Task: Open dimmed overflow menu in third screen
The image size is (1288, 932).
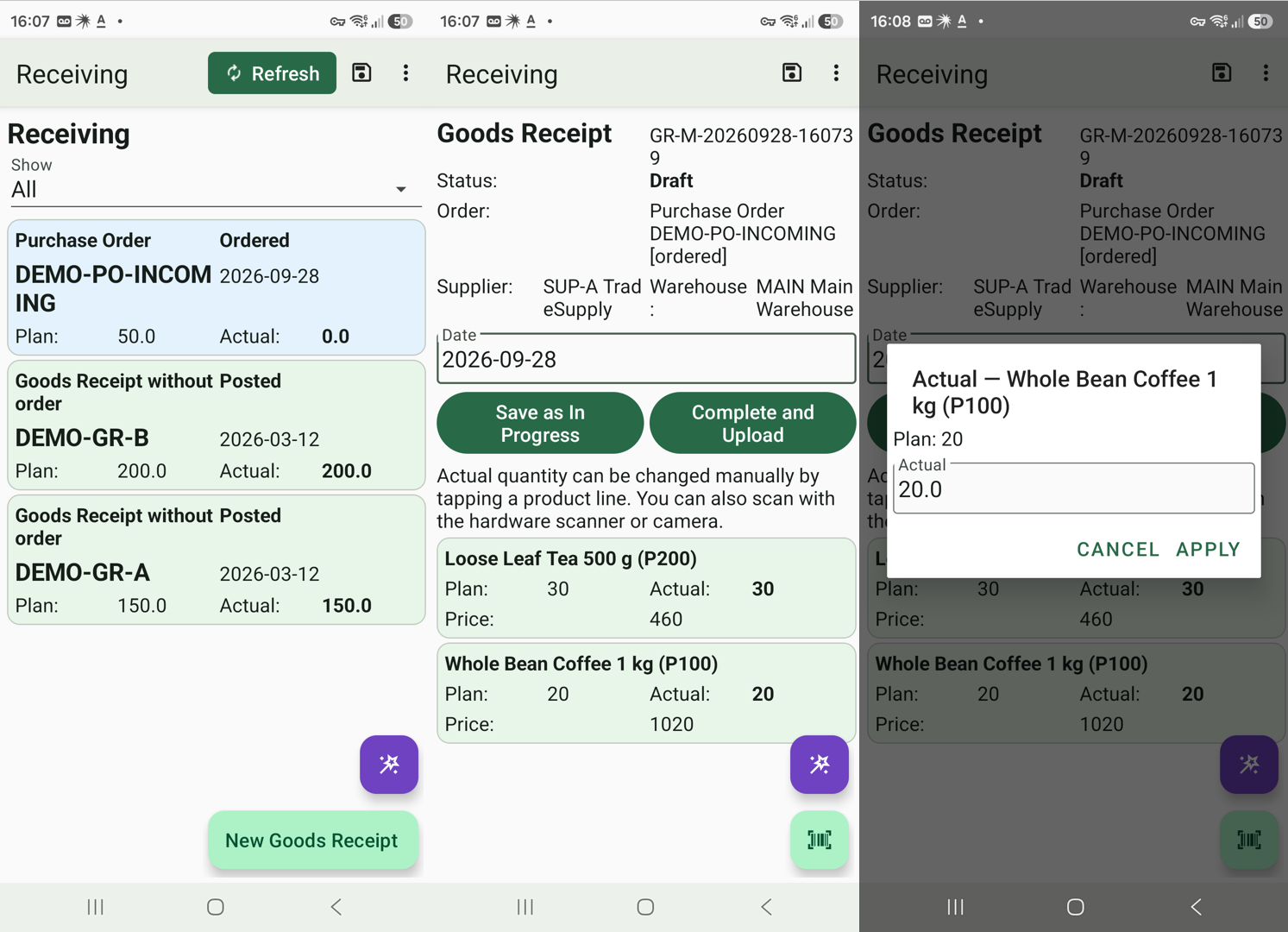Action: coord(1266,72)
